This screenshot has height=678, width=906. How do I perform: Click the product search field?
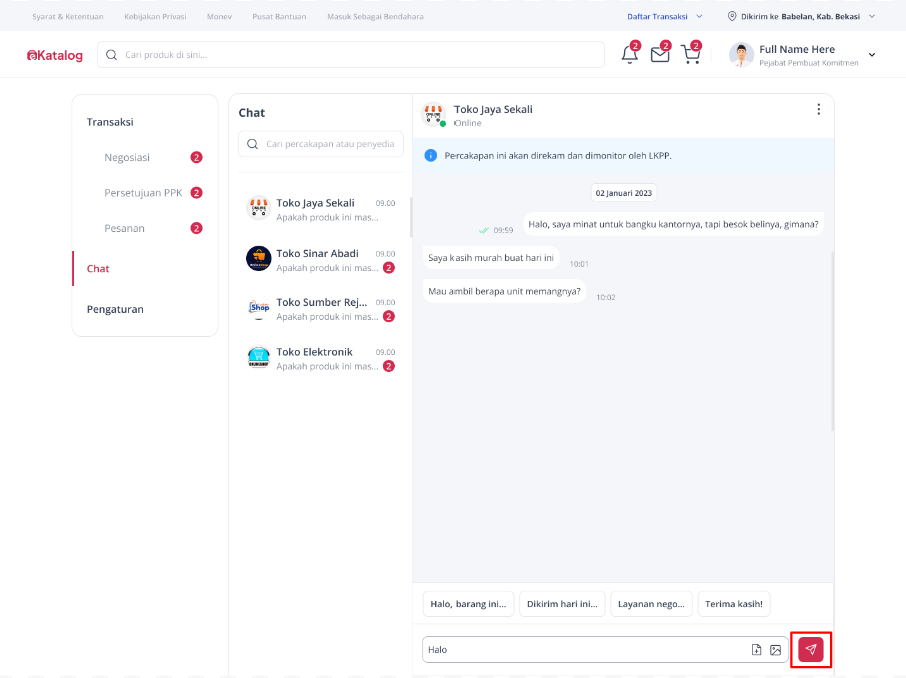pos(351,55)
